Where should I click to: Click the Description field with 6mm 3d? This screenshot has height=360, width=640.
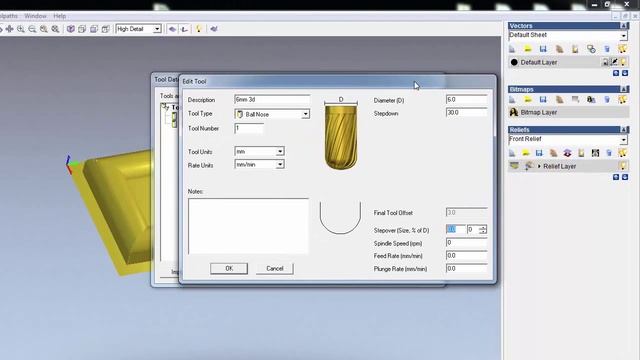click(x=272, y=100)
